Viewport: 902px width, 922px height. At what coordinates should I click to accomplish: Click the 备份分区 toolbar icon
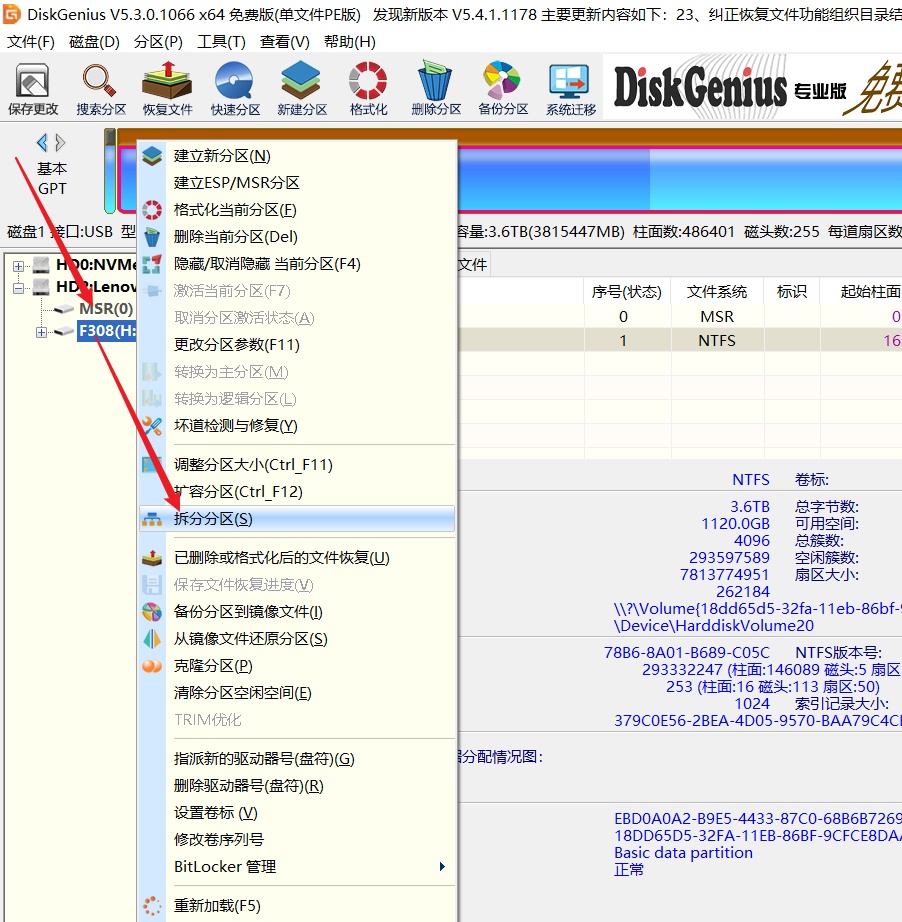pyautogui.click(x=503, y=81)
